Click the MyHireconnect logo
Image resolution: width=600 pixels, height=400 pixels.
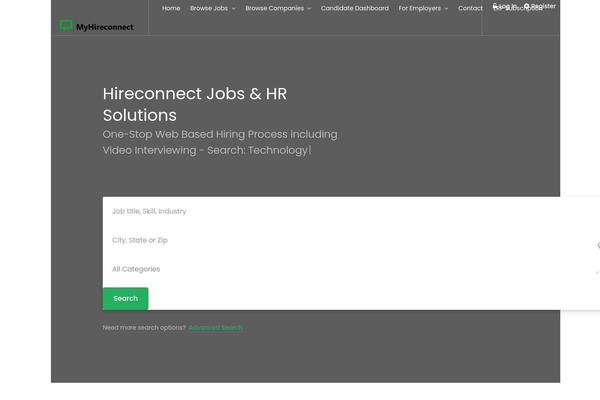[96, 26]
